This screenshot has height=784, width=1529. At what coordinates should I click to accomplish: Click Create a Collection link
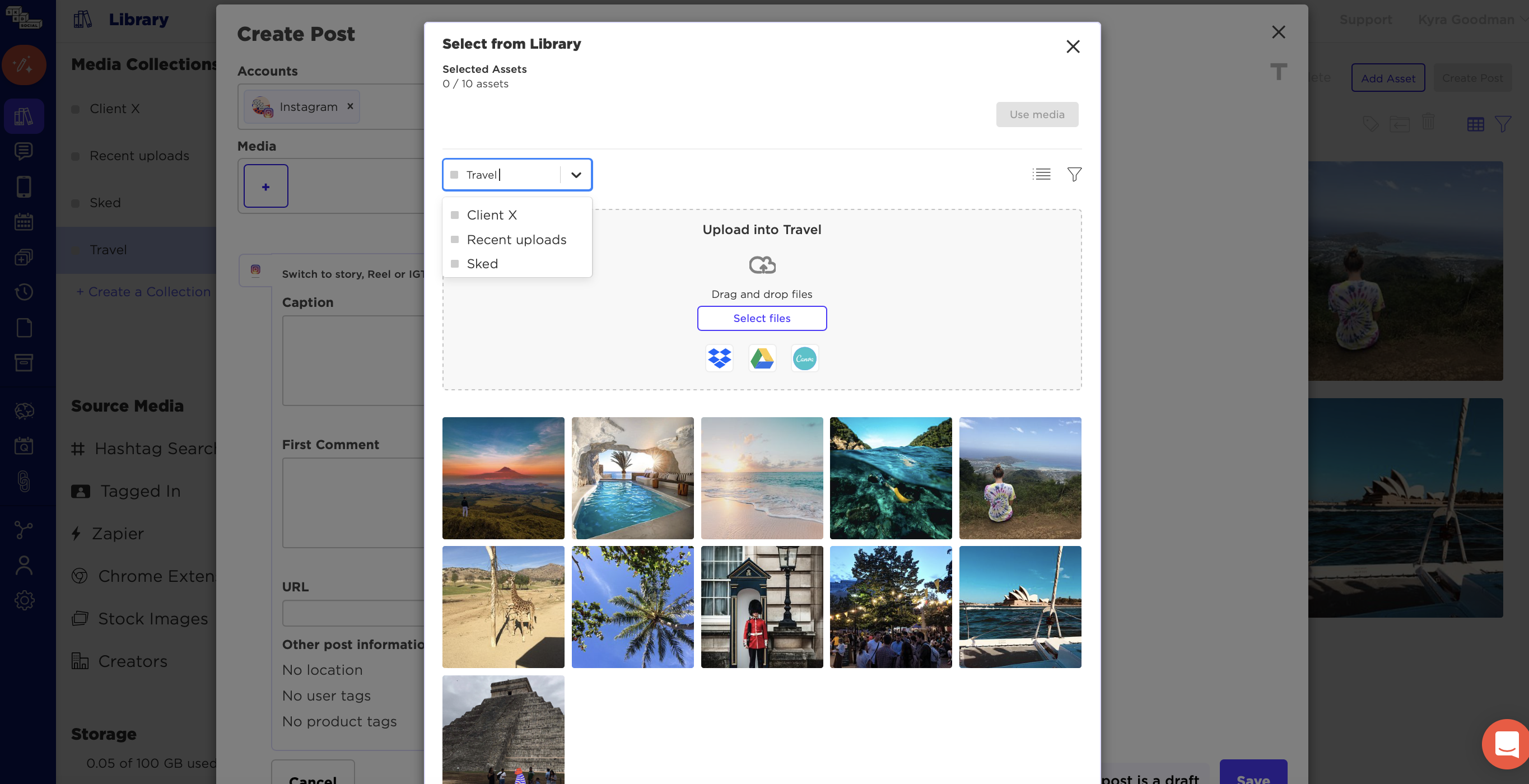pos(143,292)
